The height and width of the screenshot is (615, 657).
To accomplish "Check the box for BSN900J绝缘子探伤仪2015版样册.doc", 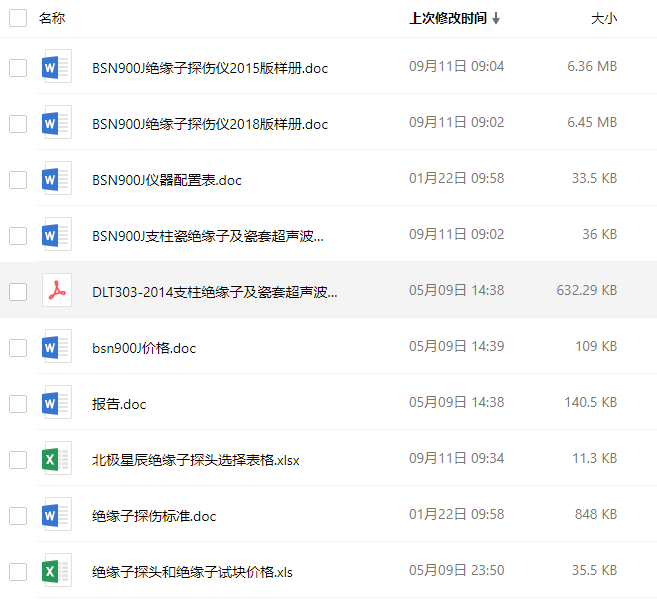I will (18, 68).
